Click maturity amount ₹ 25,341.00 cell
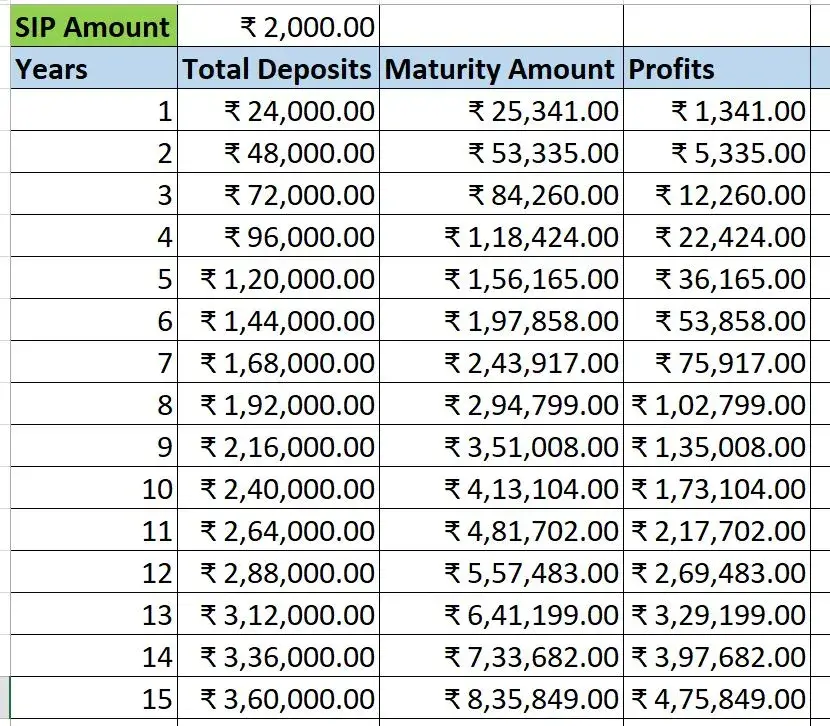The image size is (830, 726). click(x=500, y=111)
